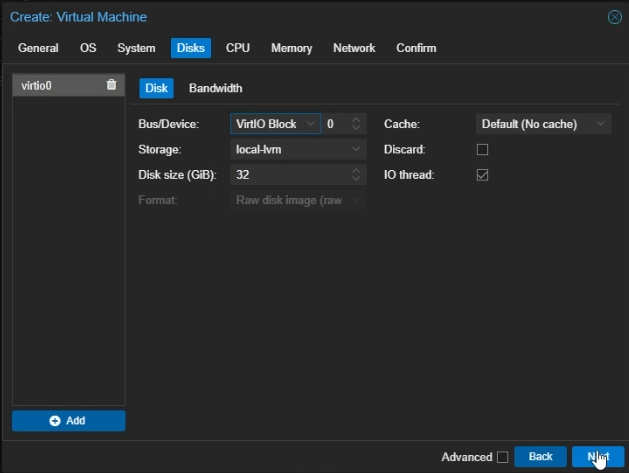Delete virtio0 disk with trash icon
Viewport: 629px width, 473px height.
pyautogui.click(x=112, y=86)
